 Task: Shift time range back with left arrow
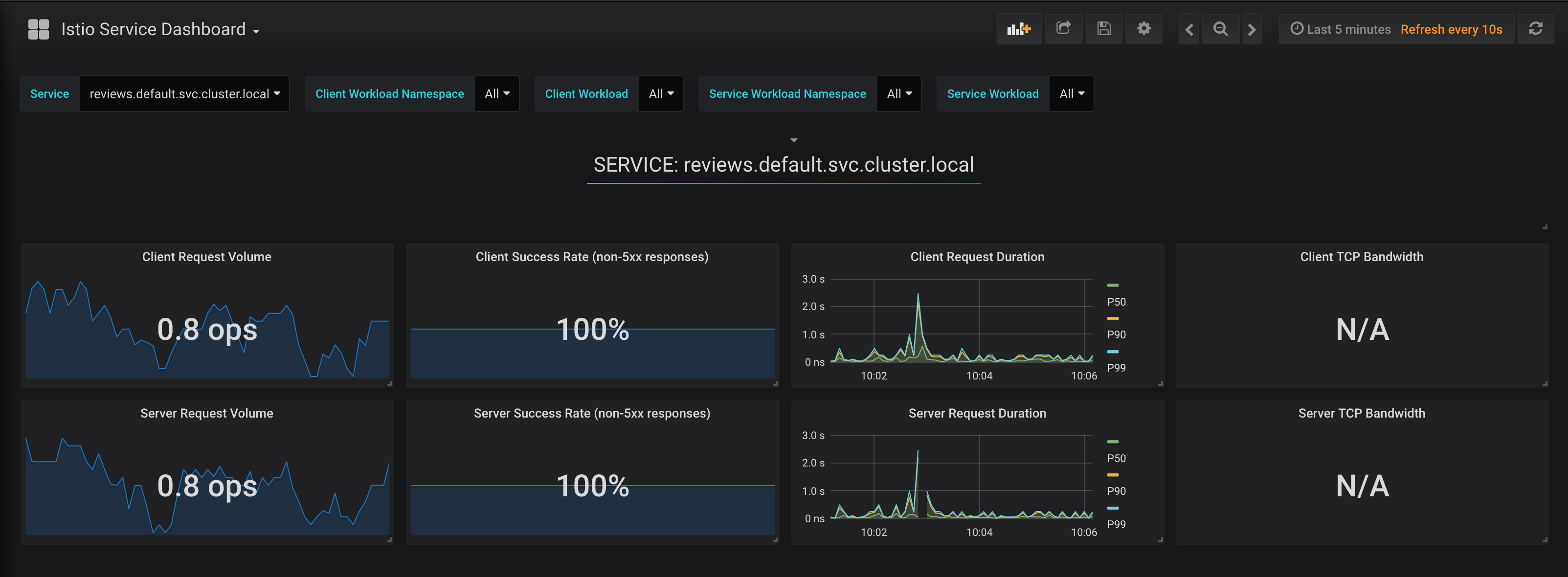click(1188, 29)
